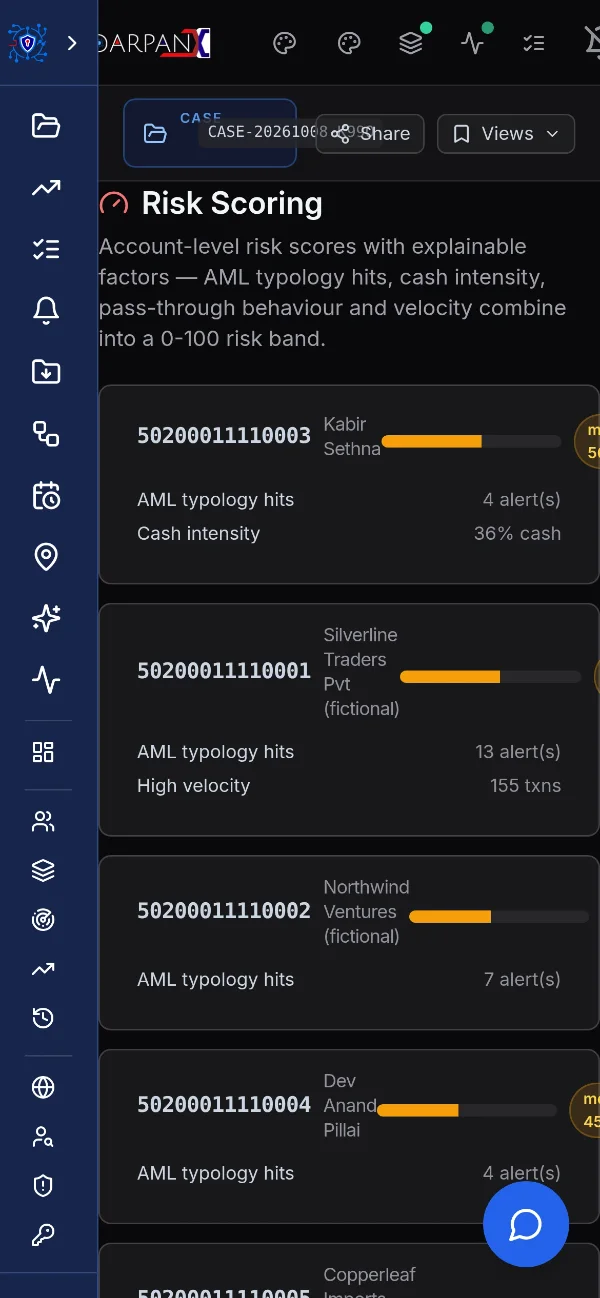Click the muted bell icon in the top bar
The width and height of the screenshot is (600, 1298).
click(x=591, y=43)
